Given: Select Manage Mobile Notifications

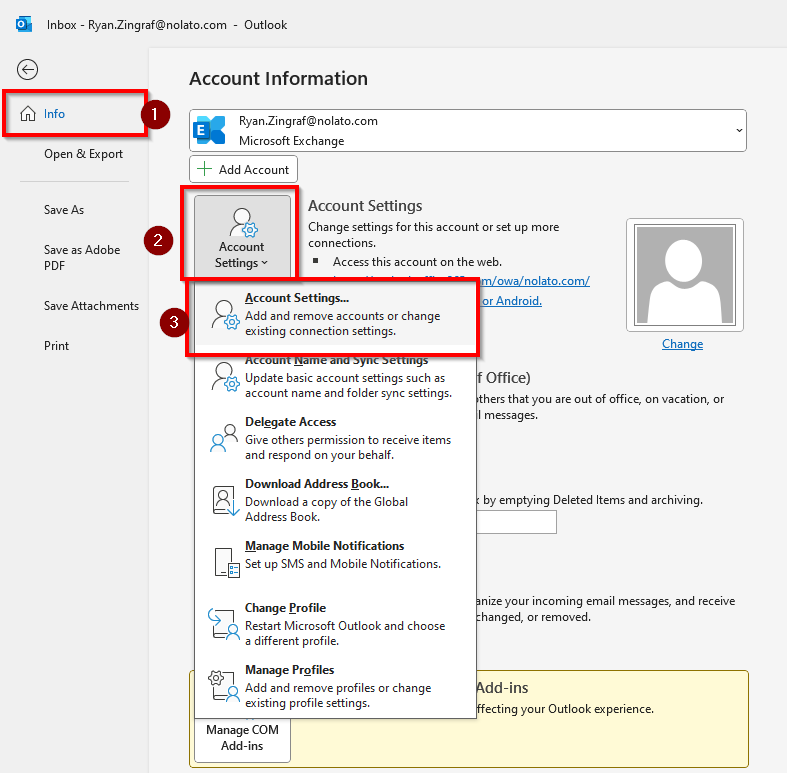Looking at the screenshot, I should click(335, 562).
